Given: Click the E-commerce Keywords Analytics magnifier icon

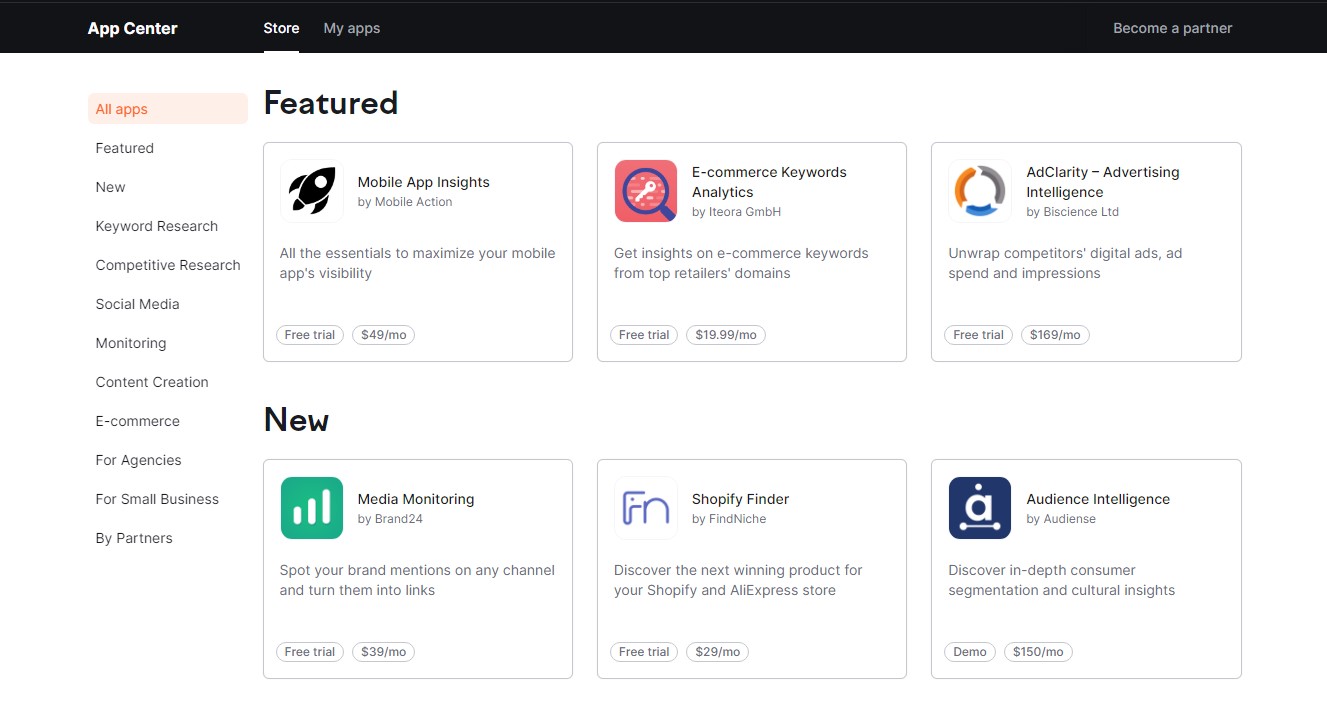Looking at the screenshot, I should [x=646, y=191].
